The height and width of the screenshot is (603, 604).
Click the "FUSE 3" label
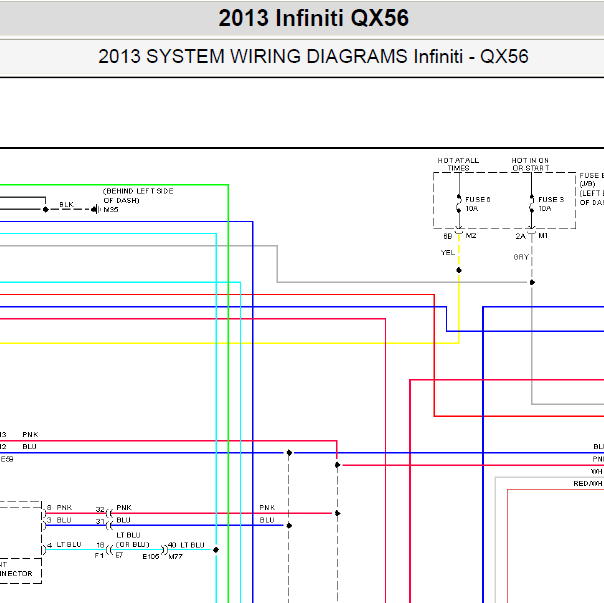tap(551, 199)
